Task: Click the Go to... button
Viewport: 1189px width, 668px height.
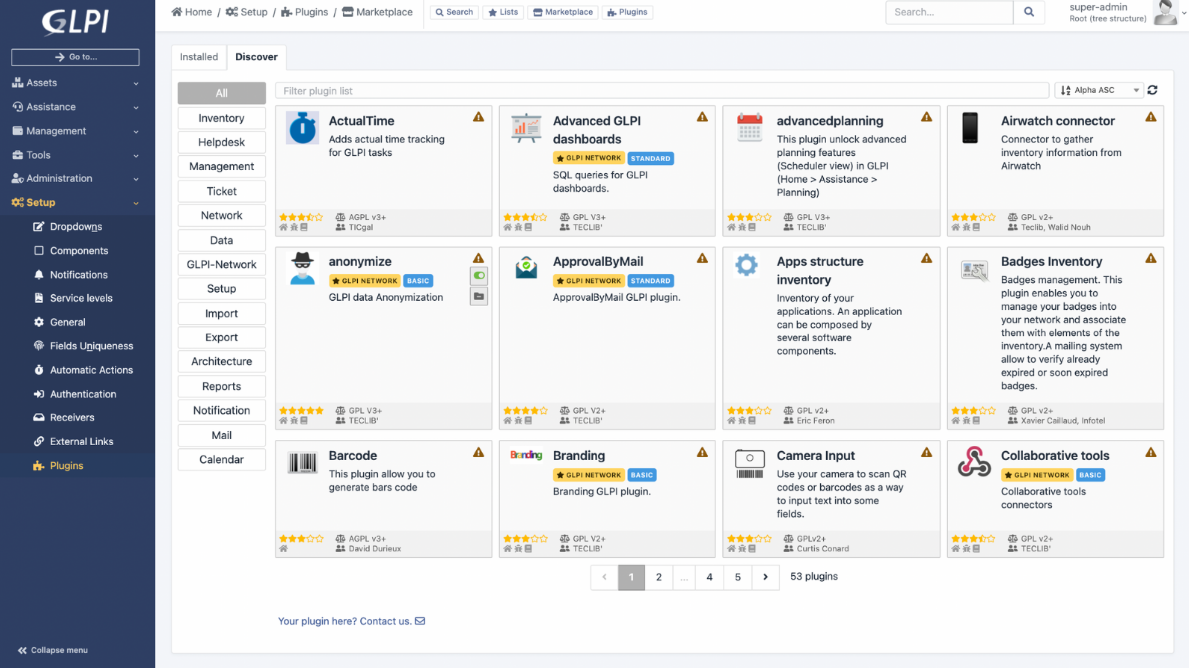Action: point(75,57)
